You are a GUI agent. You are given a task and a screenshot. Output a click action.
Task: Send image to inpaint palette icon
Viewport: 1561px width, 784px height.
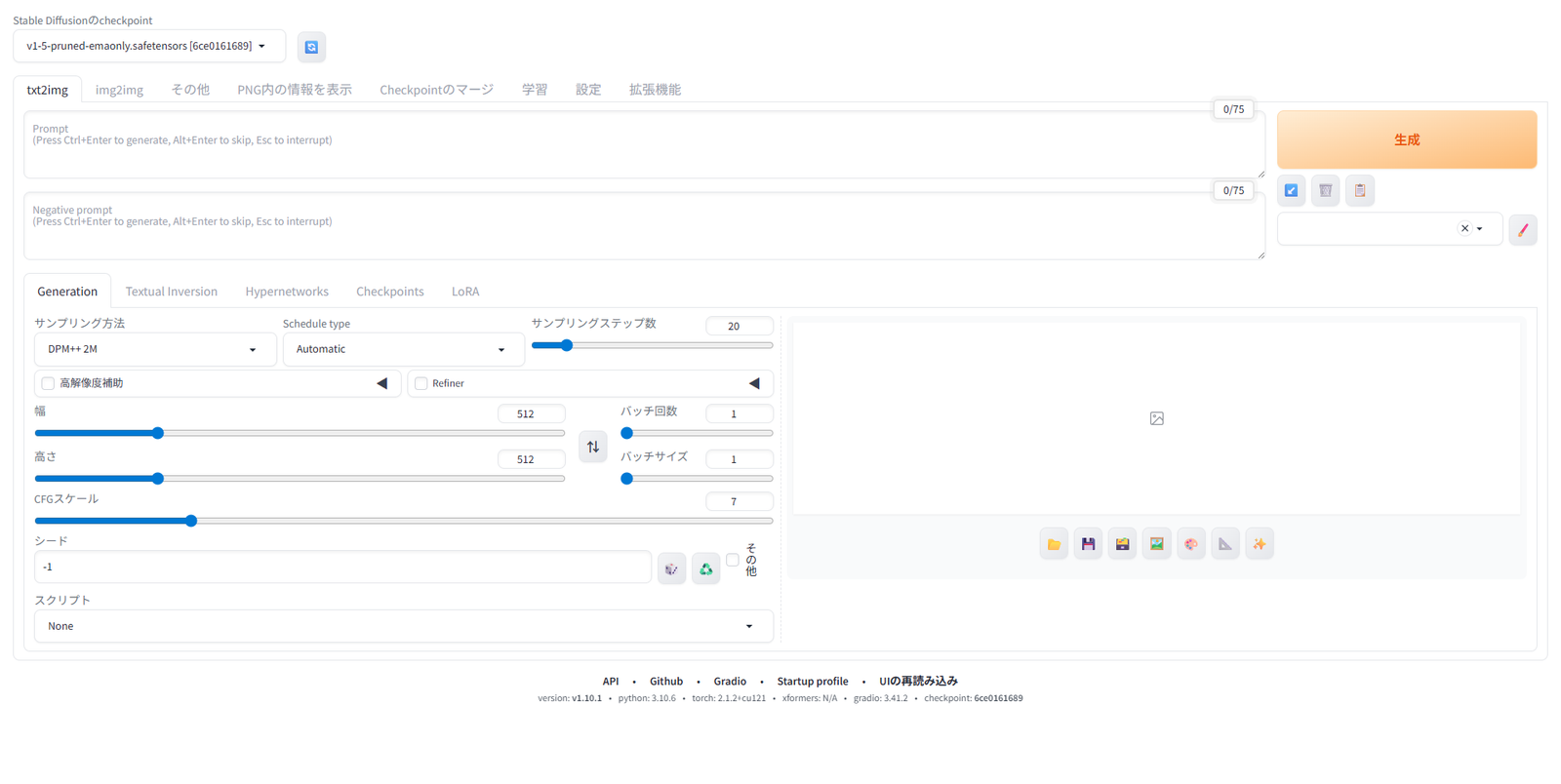1190,544
